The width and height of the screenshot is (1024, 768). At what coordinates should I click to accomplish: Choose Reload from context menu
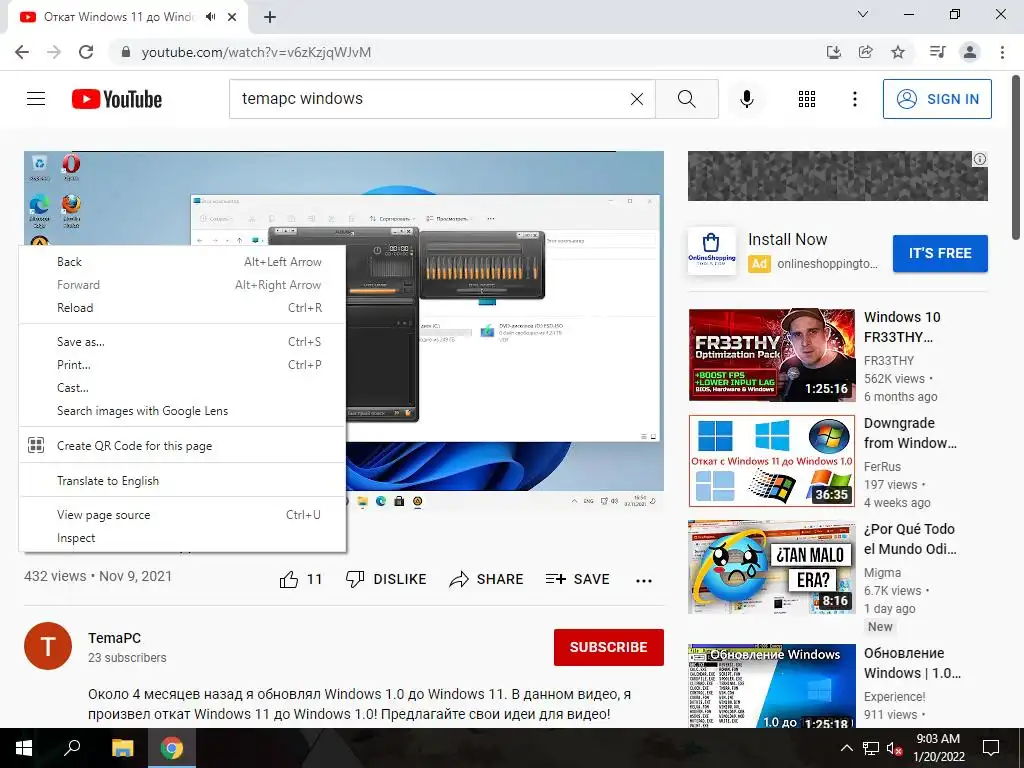point(182,308)
